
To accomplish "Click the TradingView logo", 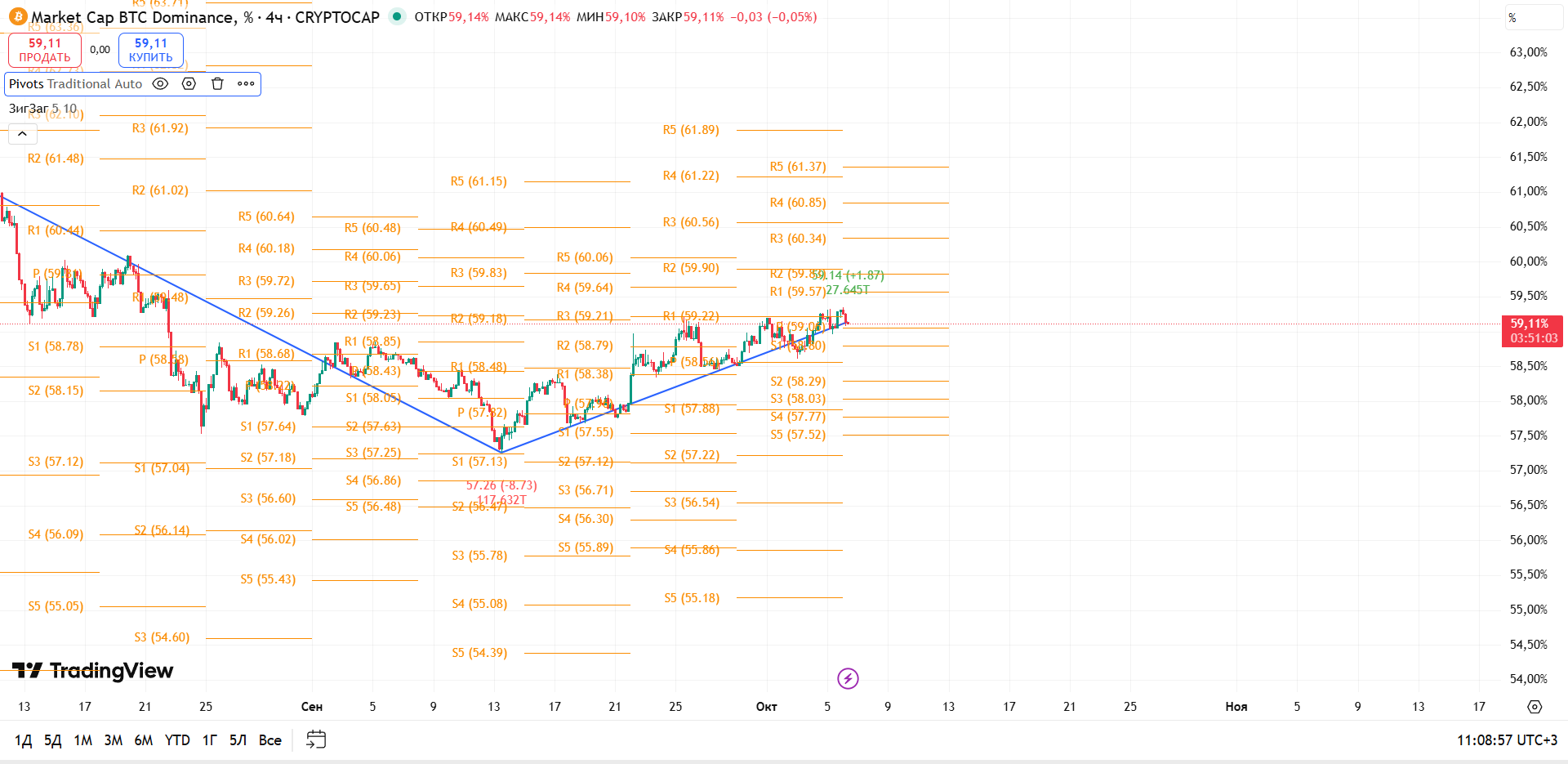I will pyautogui.click(x=92, y=671).
